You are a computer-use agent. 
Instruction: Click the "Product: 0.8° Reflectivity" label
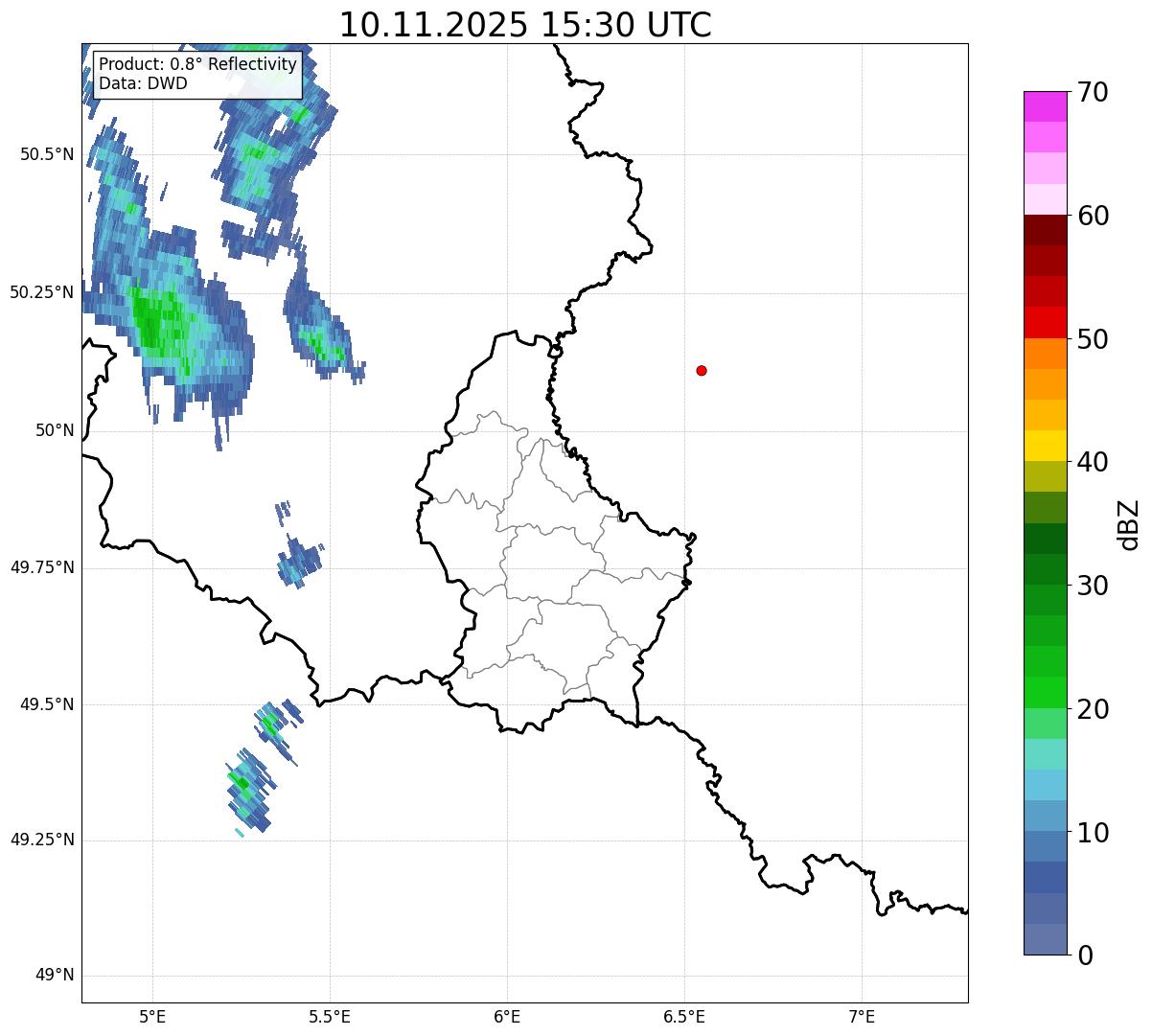198,65
